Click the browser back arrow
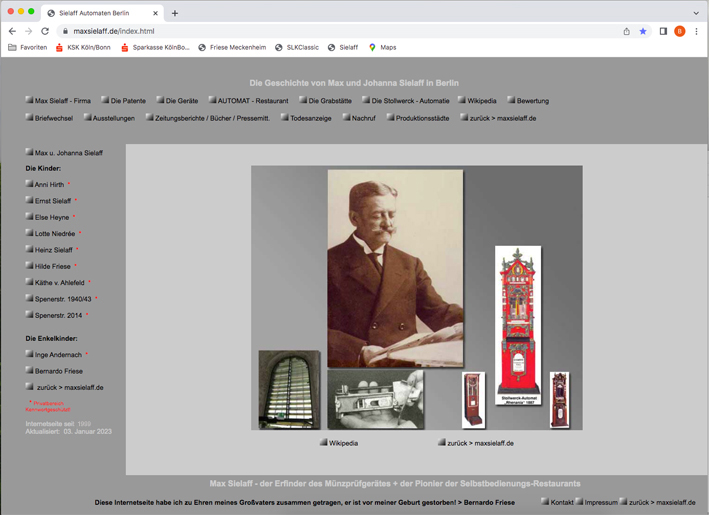Screen dimensions: 709x515 point(12,31)
